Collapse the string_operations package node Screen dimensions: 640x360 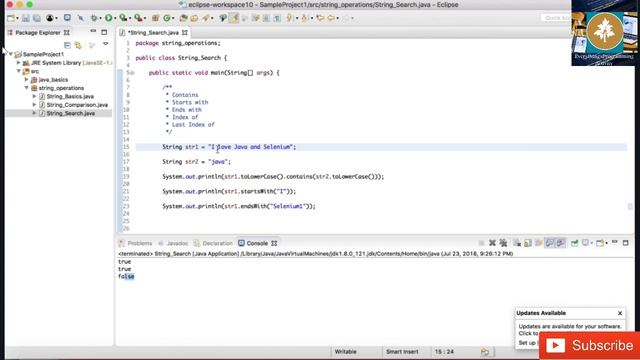[27, 88]
